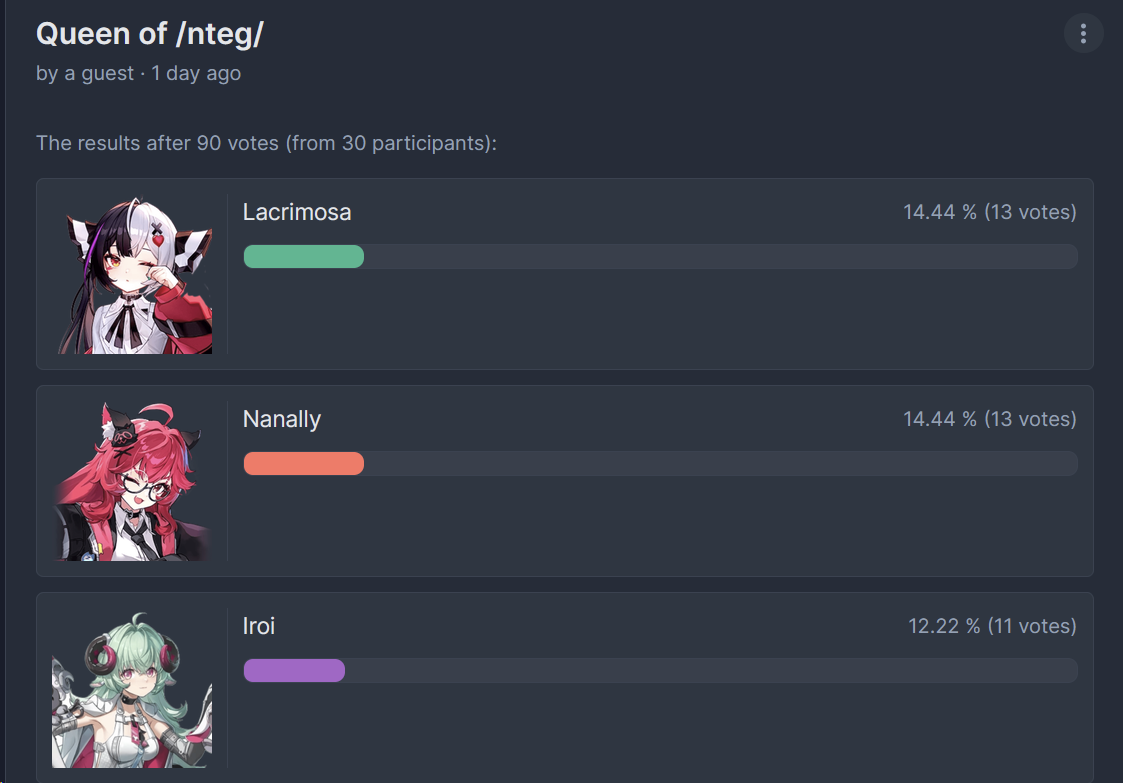Click the Iroi character thumbnail

coord(132,688)
